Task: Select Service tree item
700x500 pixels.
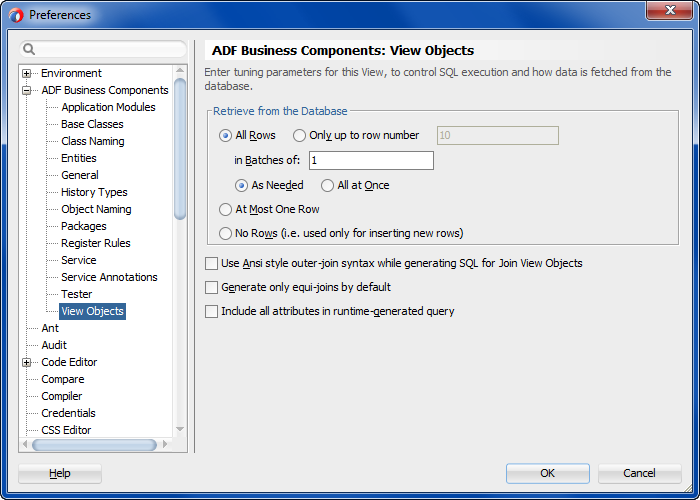Action: pyautogui.click(x=79, y=260)
